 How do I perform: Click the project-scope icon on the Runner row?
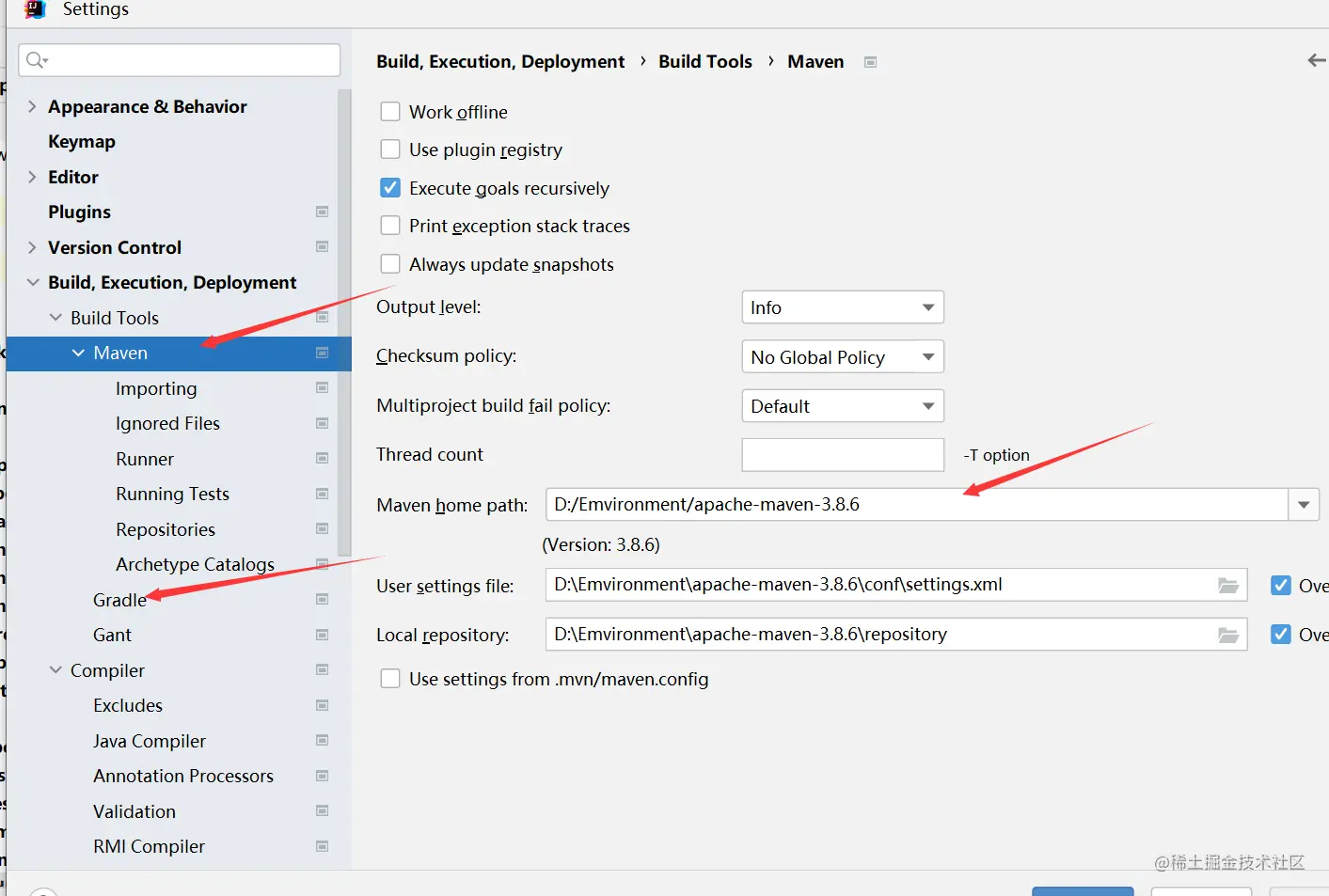tap(323, 459)
